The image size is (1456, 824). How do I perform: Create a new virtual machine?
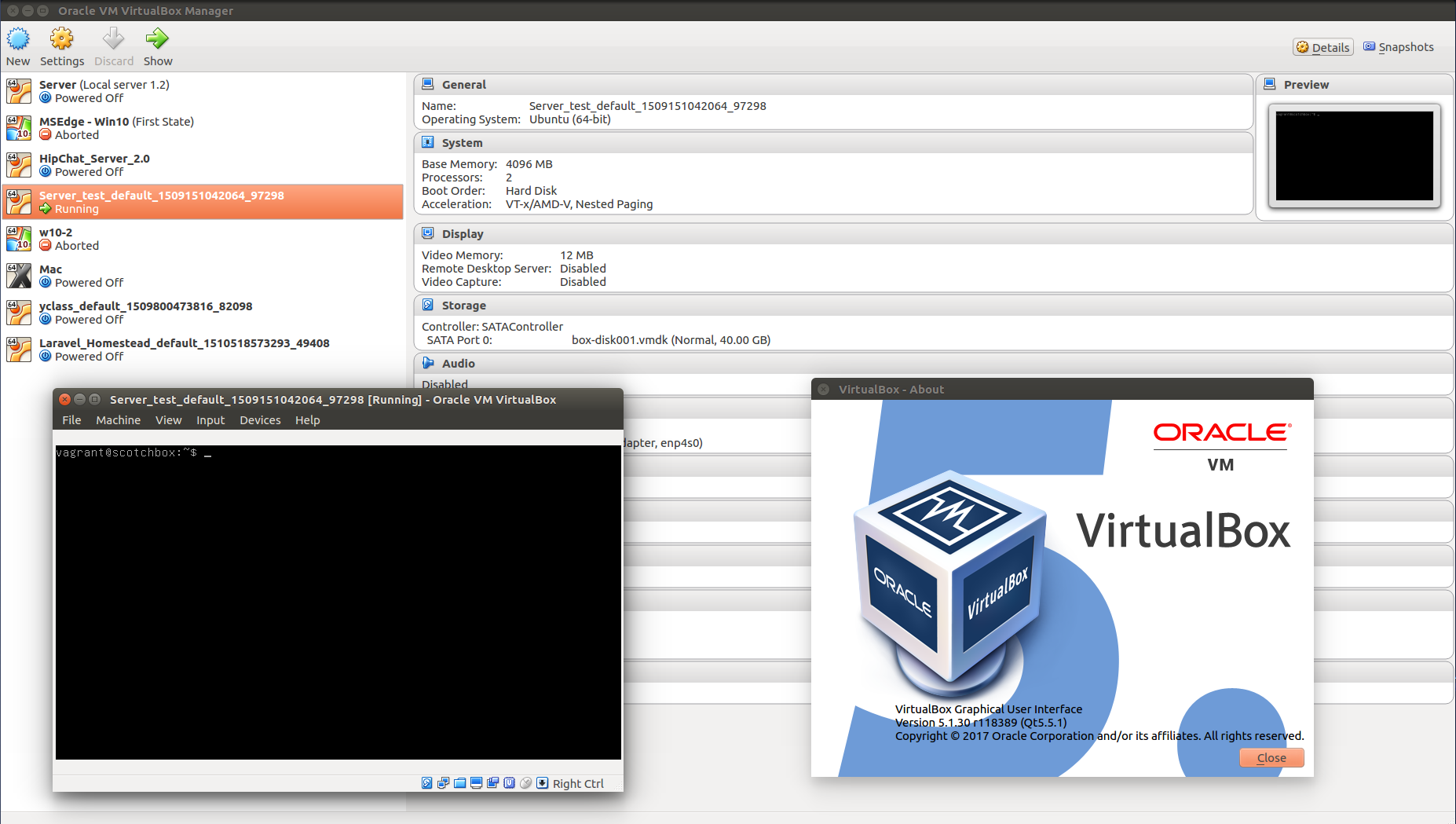point(17,46)
